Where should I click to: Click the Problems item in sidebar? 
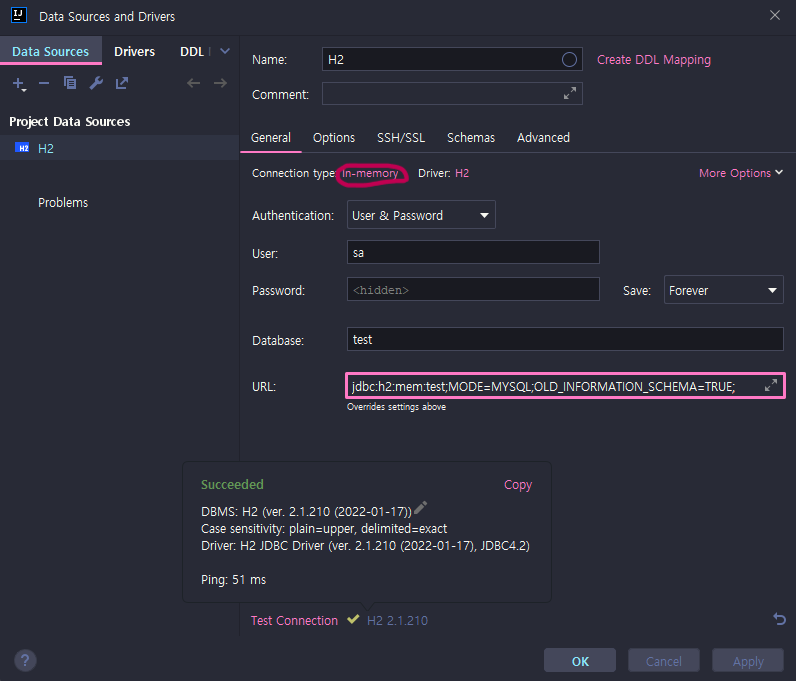63,203
